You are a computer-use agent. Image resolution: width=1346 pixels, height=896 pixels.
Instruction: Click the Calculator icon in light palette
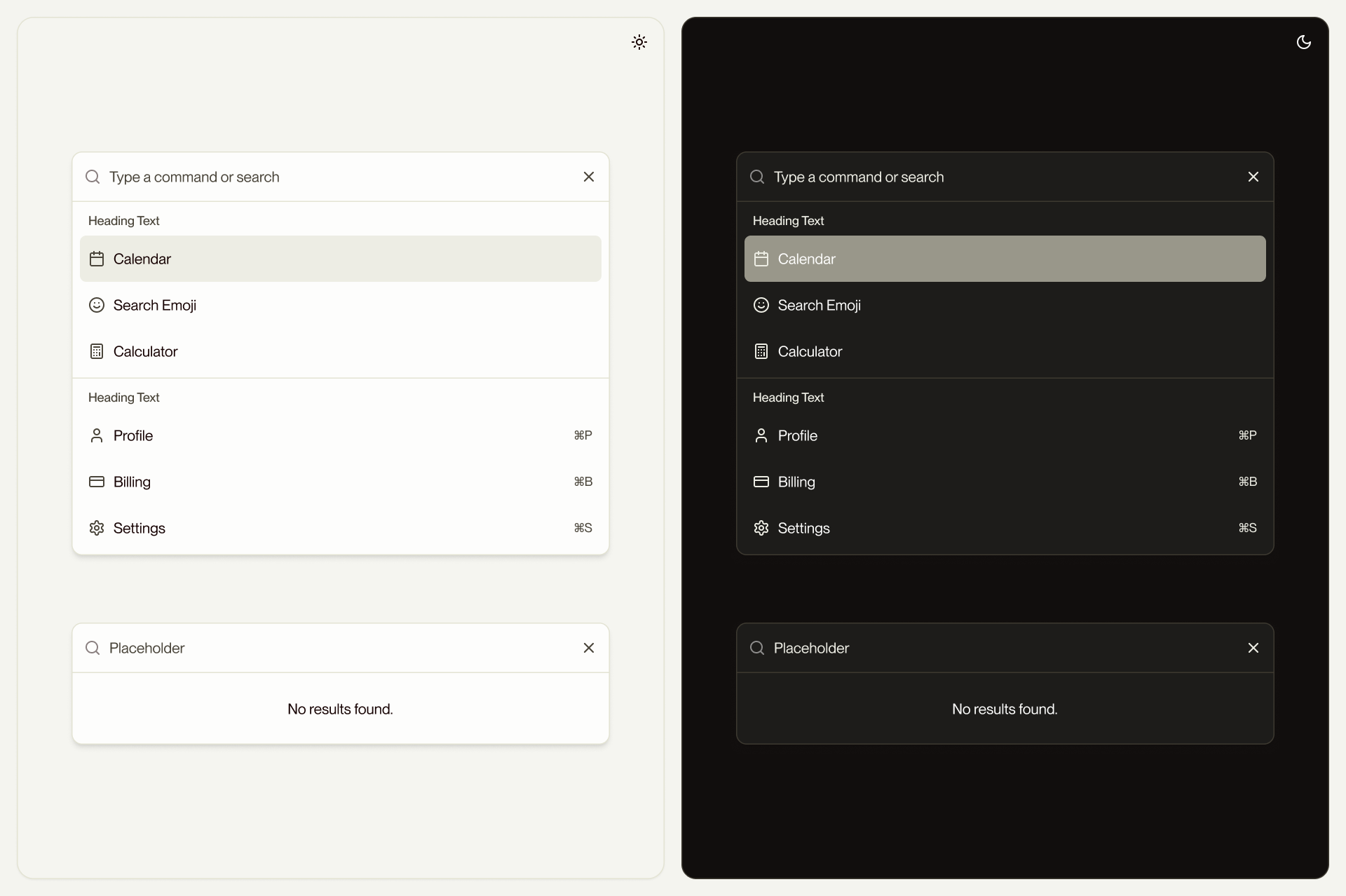pyautogui.click(x=97, y=351)
